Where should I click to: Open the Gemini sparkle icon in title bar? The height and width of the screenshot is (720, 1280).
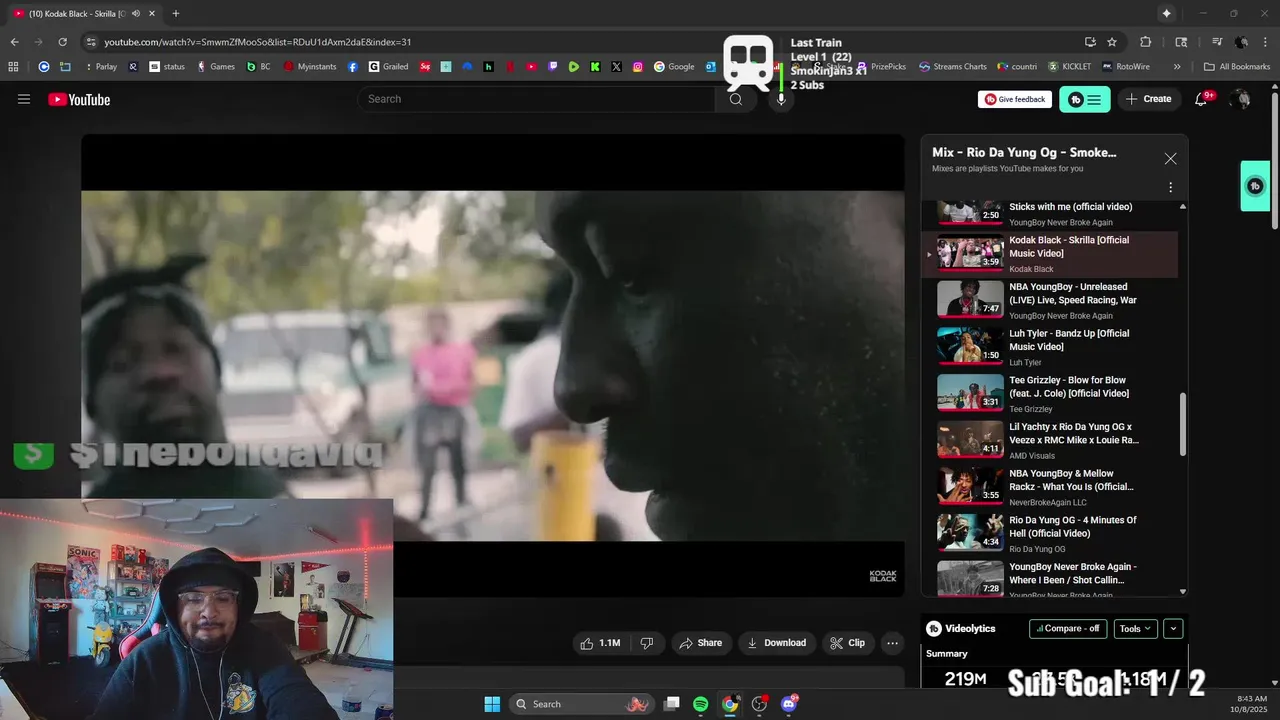(x=1166, y=13)
